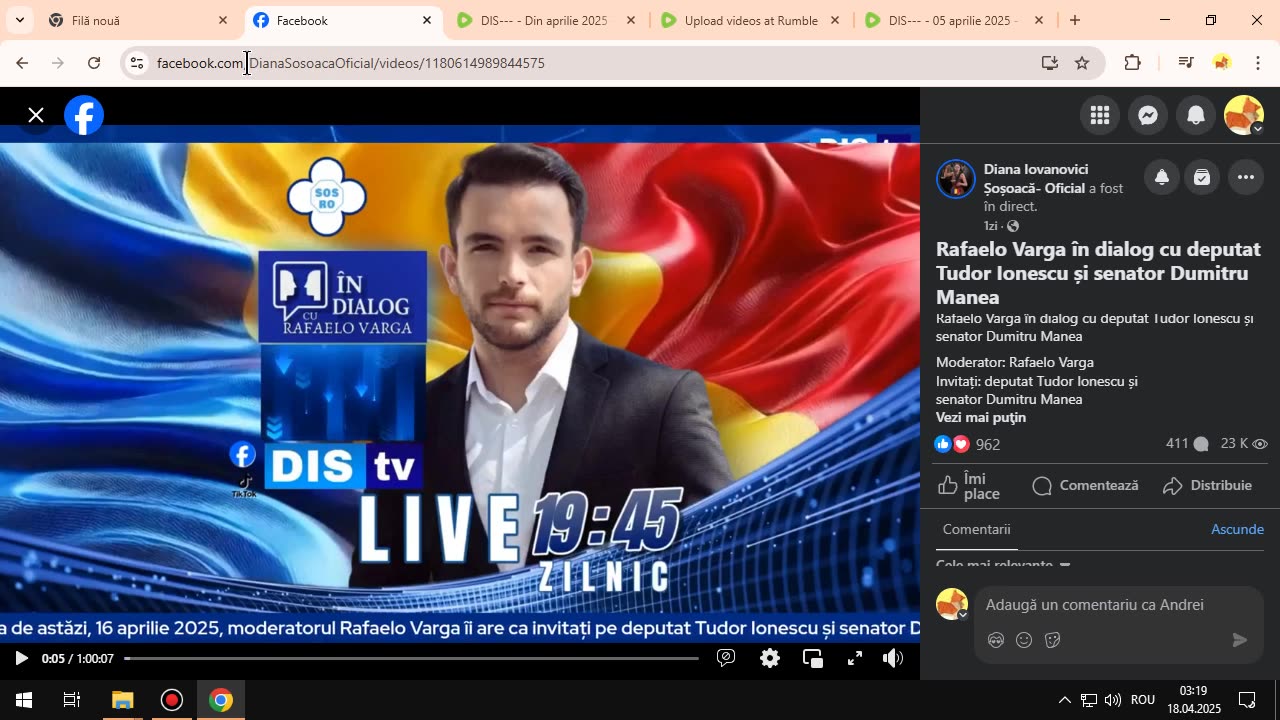The image size is (1280, 720).
Task: Open video settings gear
Action: coord(770,658)
